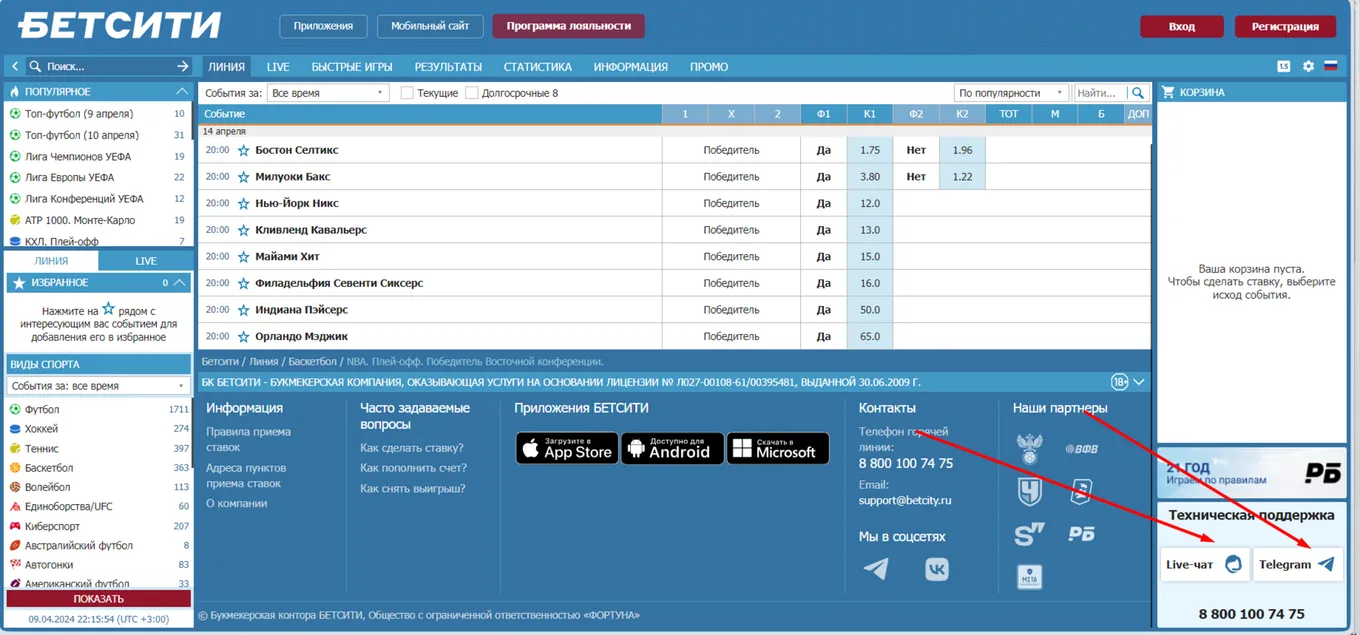Click the Регистрация button
1360x635 pixels.
(1285, 27)
